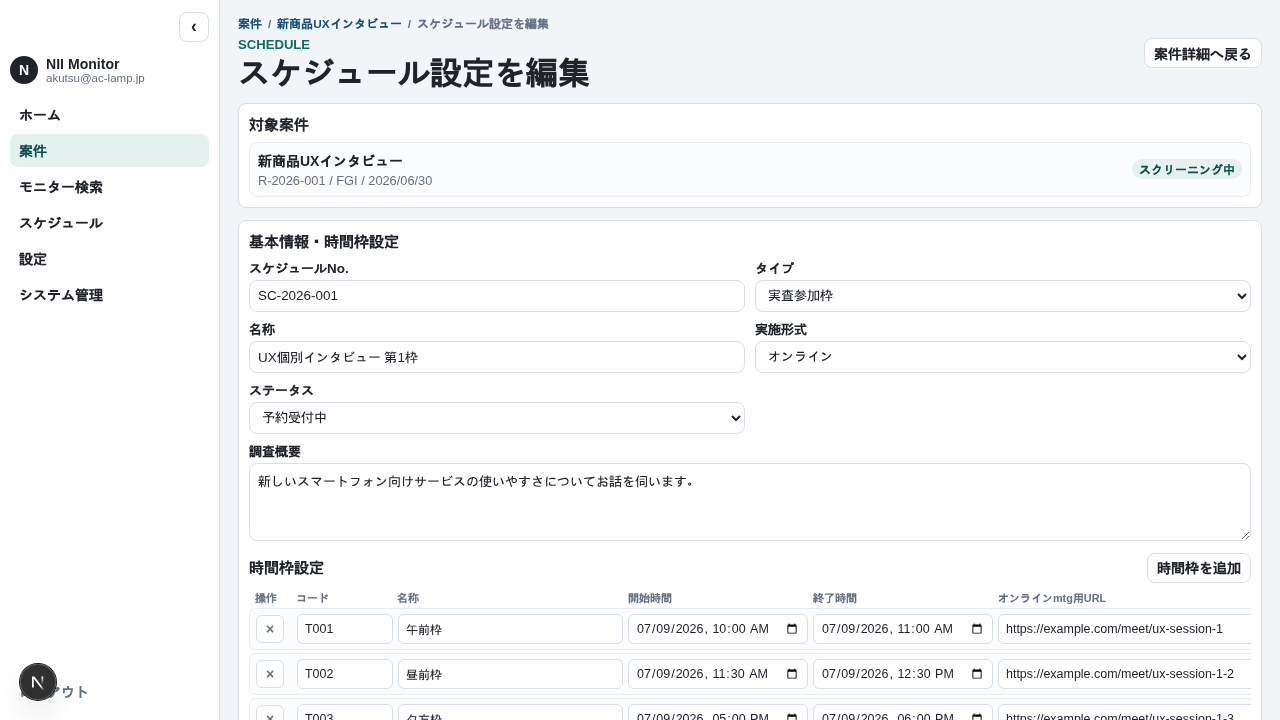Open calendar picker for T001 end time
This screenshot has width=1280, height=720.
977,629
